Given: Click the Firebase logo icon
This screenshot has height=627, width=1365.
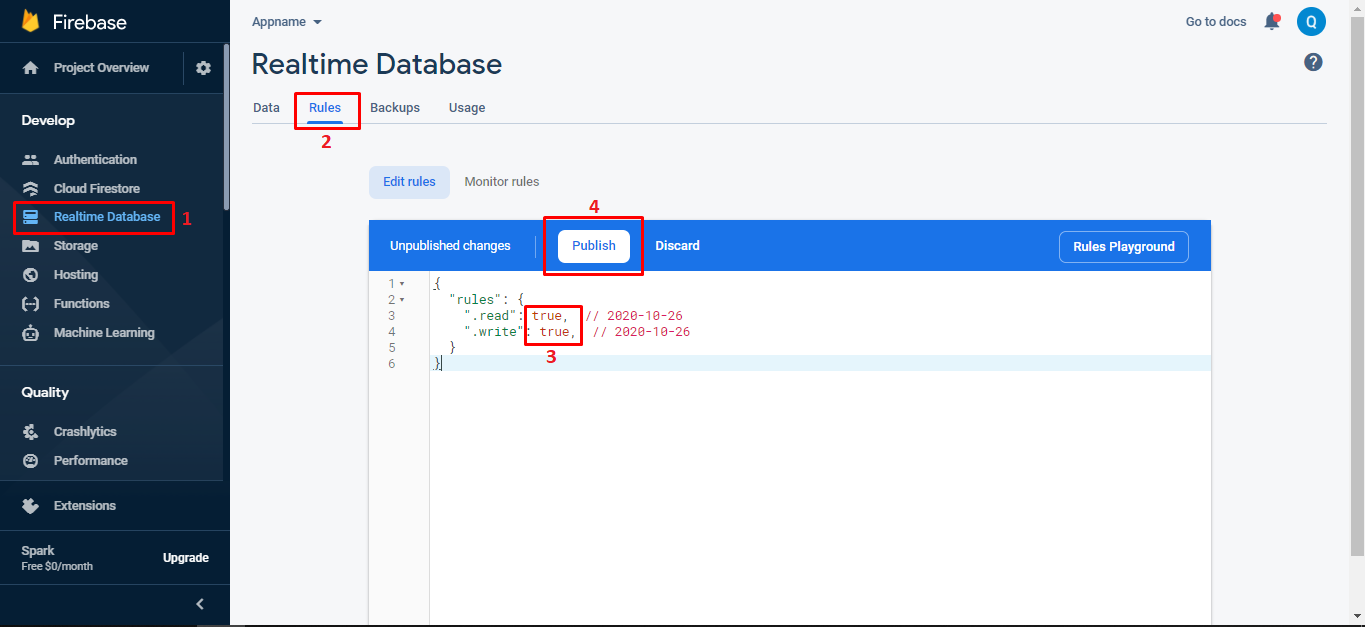Looking at the screenshot, I should point(30,21).
